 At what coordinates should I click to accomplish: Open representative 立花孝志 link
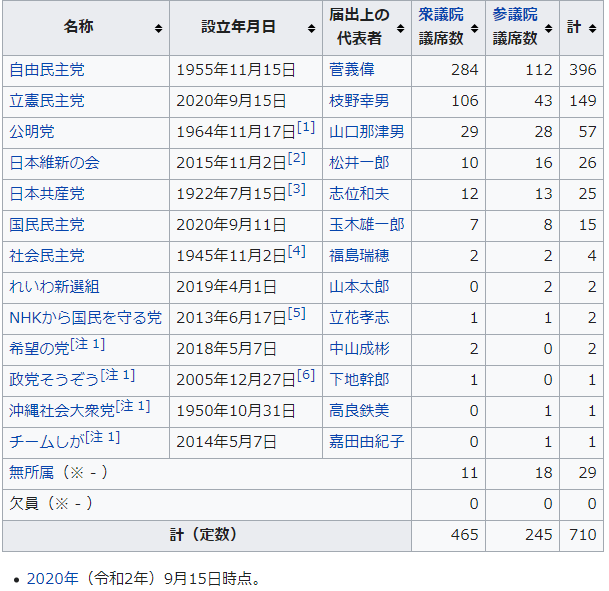pos(359,318)
